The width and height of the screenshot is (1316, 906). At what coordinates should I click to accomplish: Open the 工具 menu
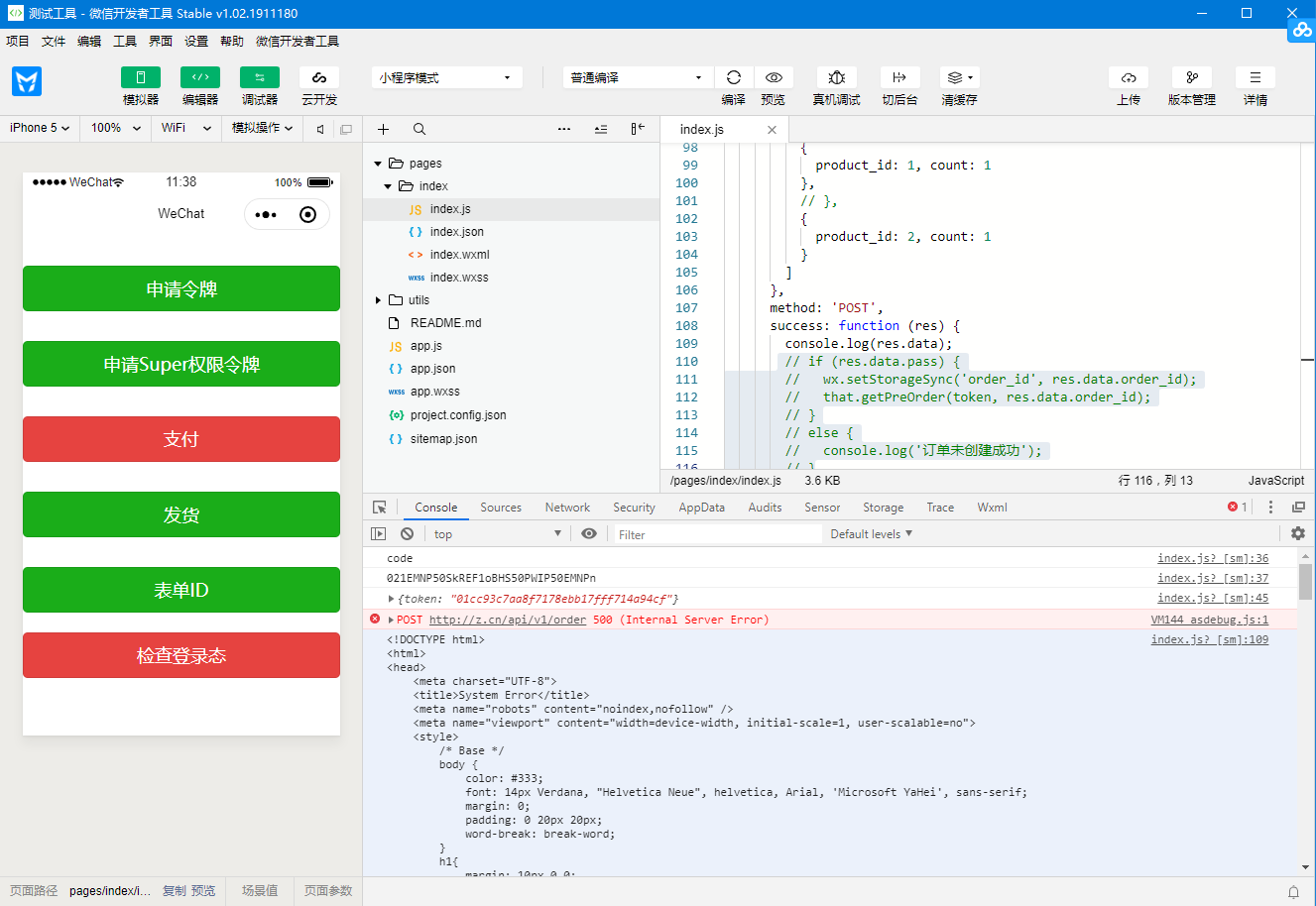tap(125, 41)
